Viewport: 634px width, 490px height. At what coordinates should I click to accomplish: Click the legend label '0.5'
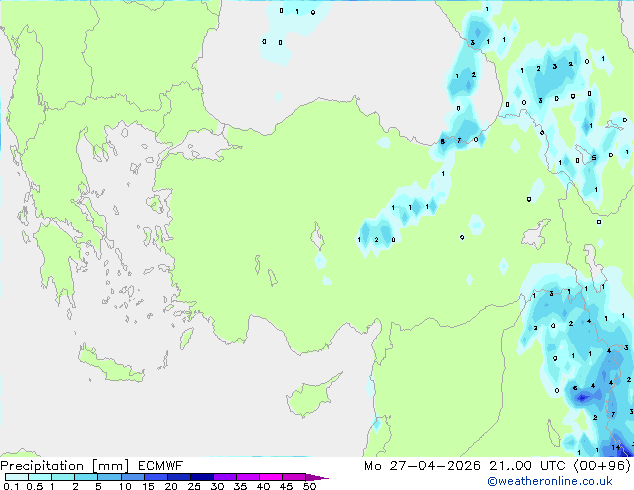pos(34,486)
